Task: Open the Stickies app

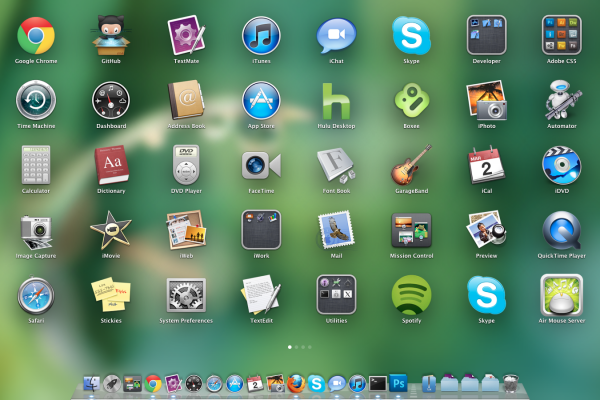Action: point(111,295)
